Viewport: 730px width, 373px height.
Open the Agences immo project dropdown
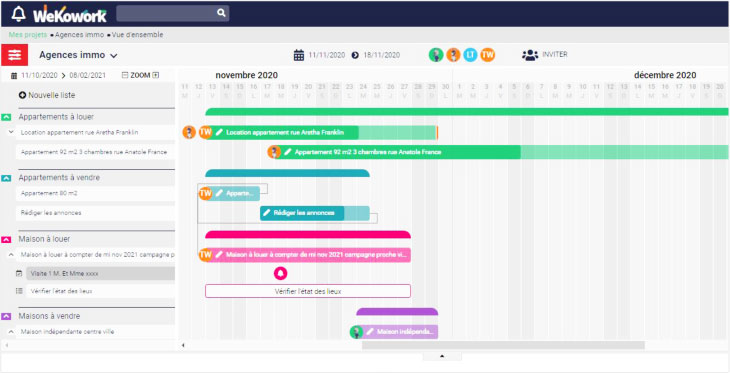point(78,55)
